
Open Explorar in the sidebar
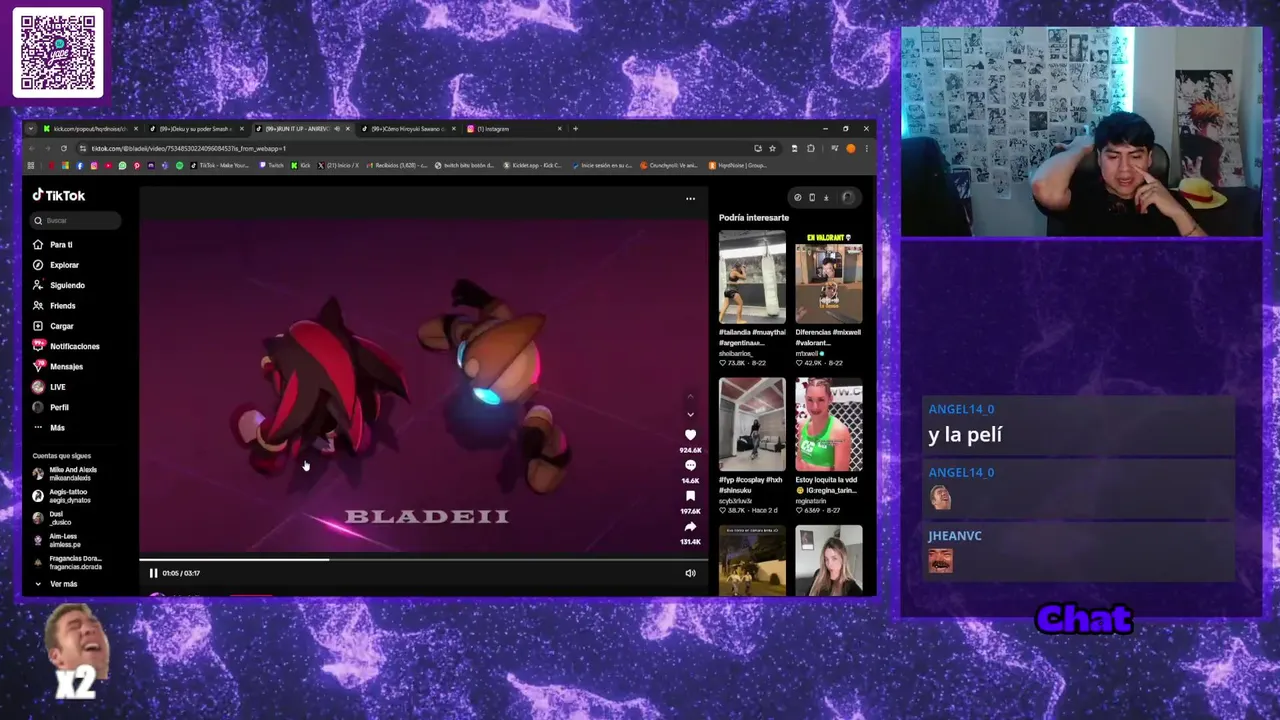pyautogui.click(x=64, y=265)
